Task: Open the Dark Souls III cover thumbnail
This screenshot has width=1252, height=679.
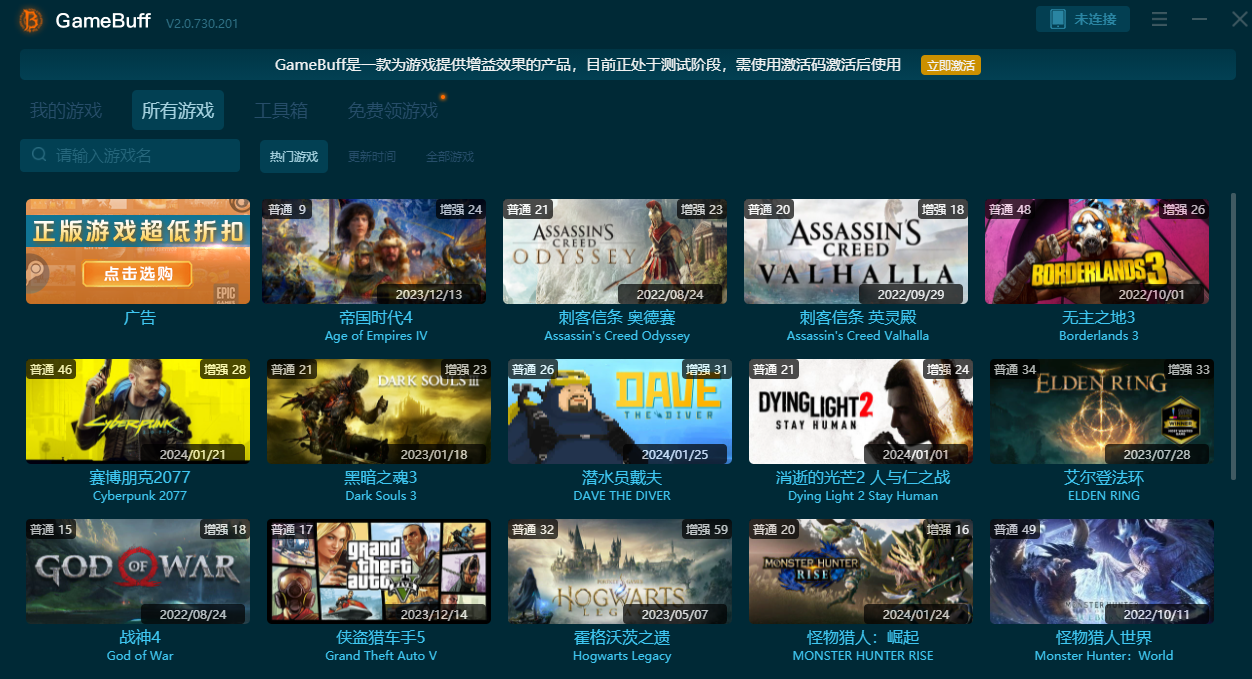Action: pos(379,411)
